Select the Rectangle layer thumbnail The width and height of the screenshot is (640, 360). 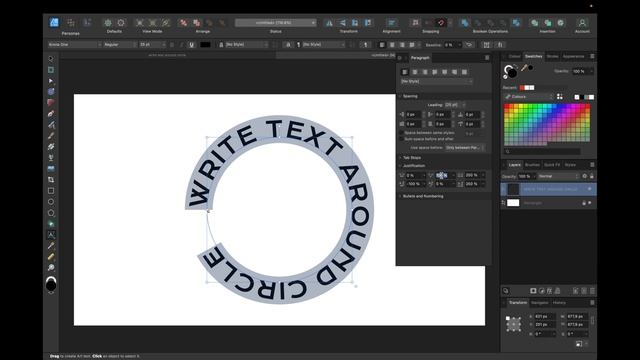(513, 203)
